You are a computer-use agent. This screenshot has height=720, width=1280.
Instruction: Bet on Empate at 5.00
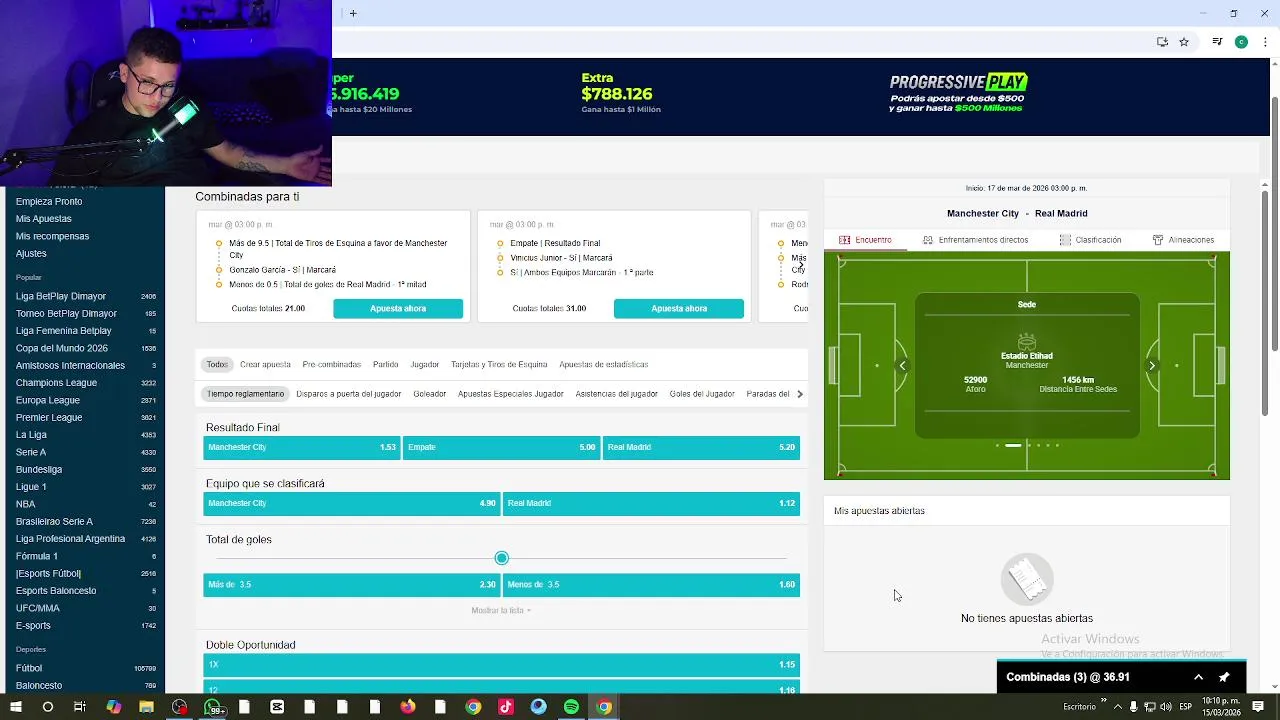(501, 447)
